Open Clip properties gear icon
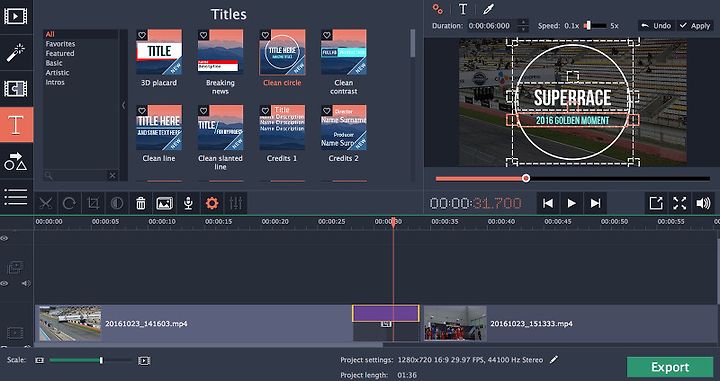The width and height of the screenshot is (720, 381). [212, 203]
